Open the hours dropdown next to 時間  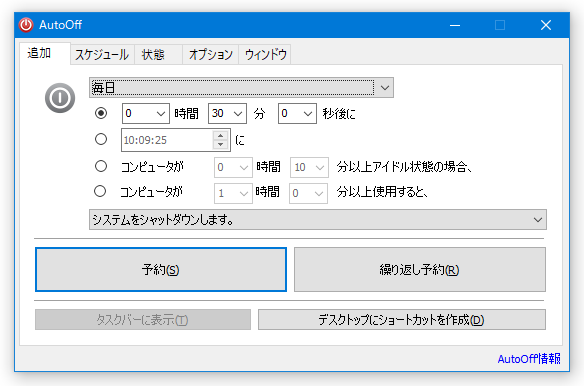(146, 113)
